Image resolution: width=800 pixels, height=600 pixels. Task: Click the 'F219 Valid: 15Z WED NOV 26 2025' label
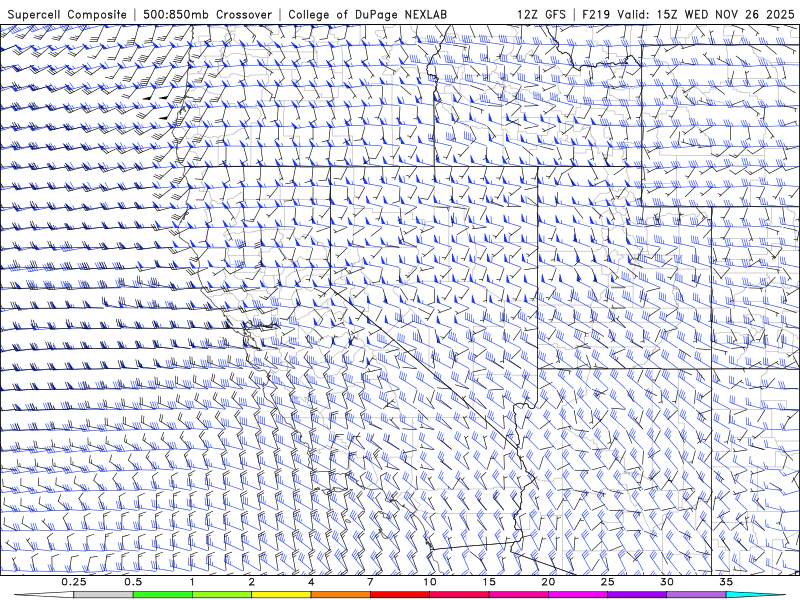[689, 14]
